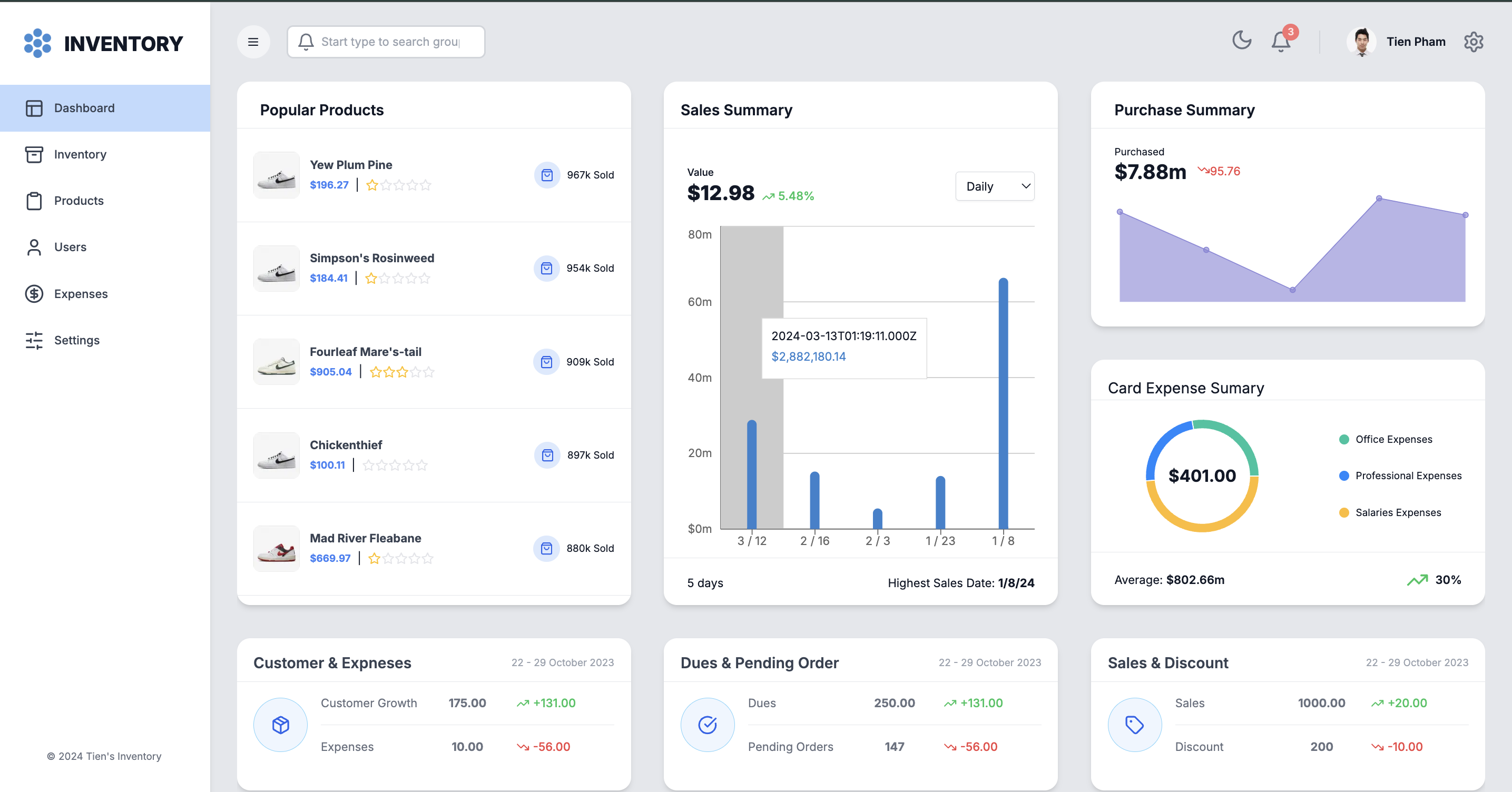Open notifications via the bell icon
The width and height of the screenshot is (1512, 792).
(1281, 42)
